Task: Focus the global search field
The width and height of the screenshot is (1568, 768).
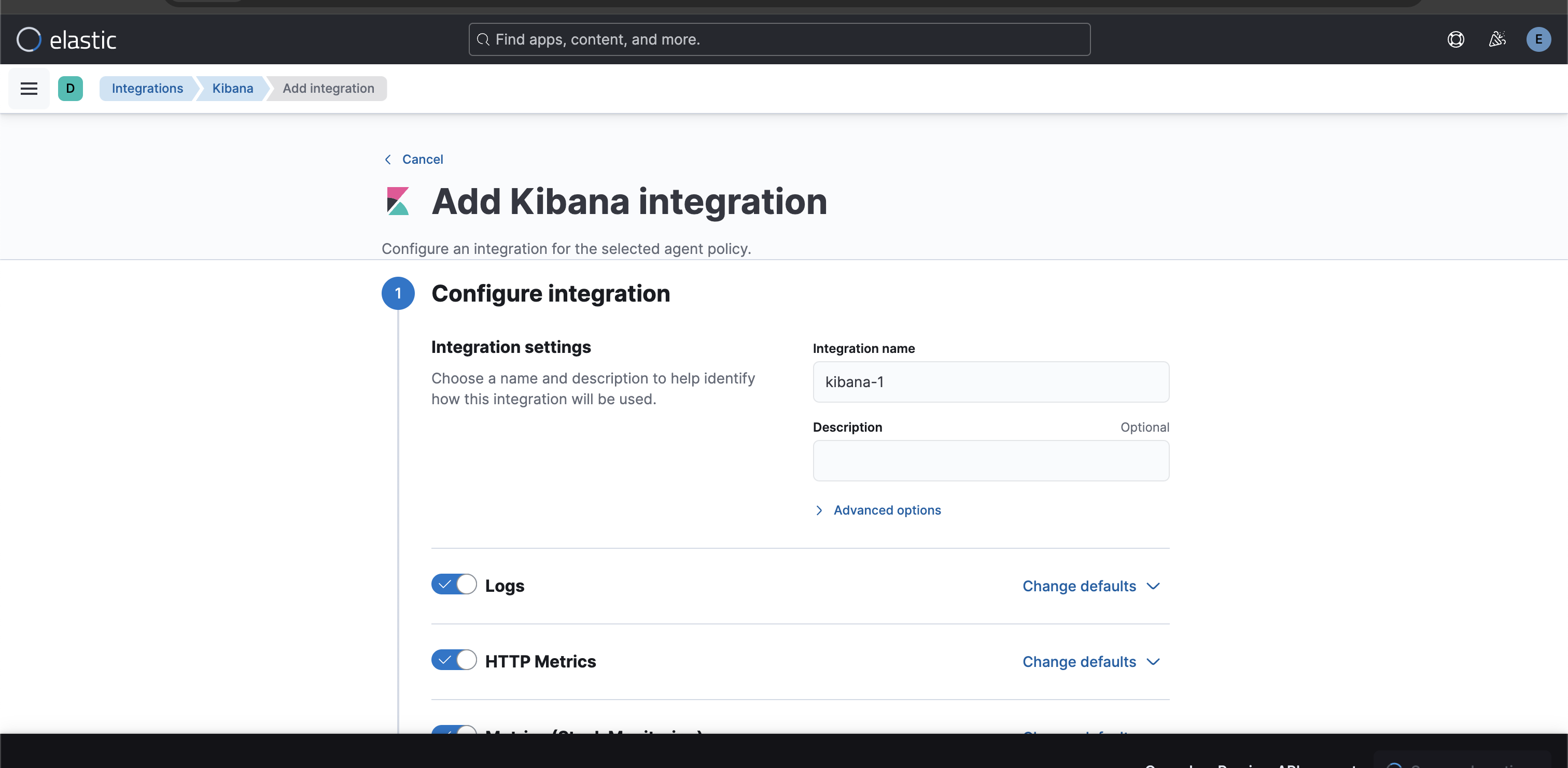Action: click(x=779, y=39)
